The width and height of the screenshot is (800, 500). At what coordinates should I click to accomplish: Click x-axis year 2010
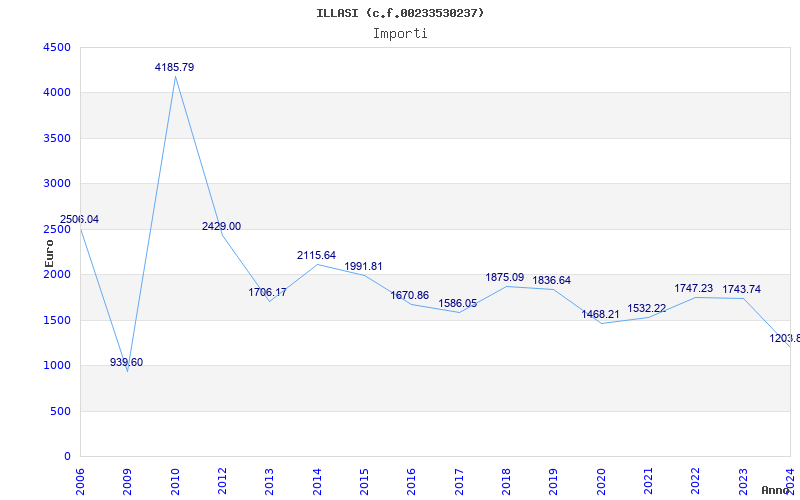[x=175, y=482]
